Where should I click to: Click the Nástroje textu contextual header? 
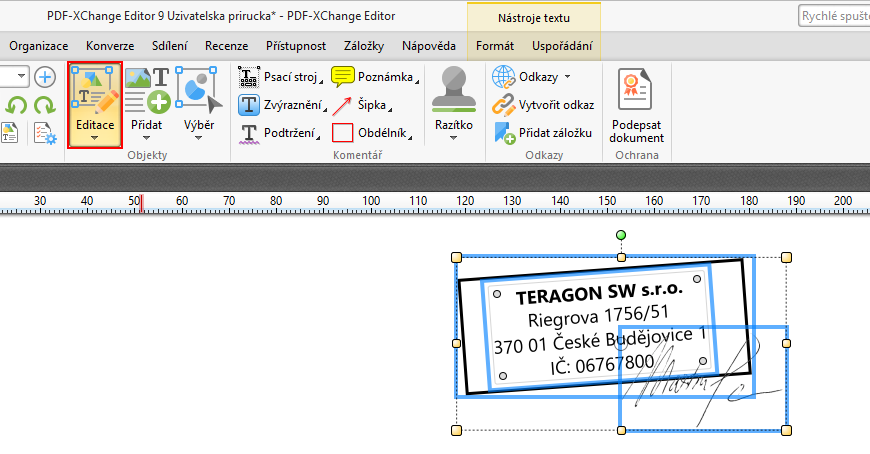534,18
